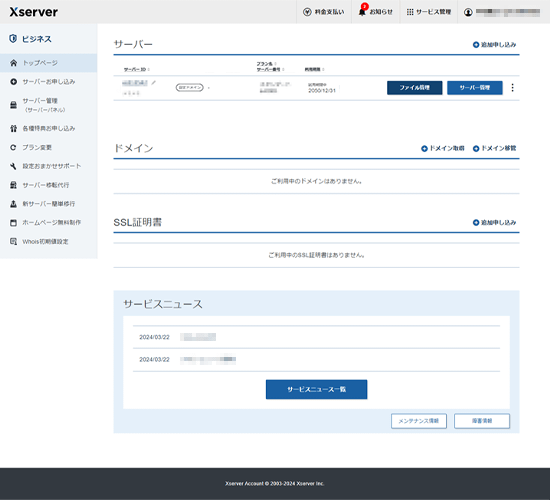
Task: Click the Xserver logo
Action: [34, 12]
